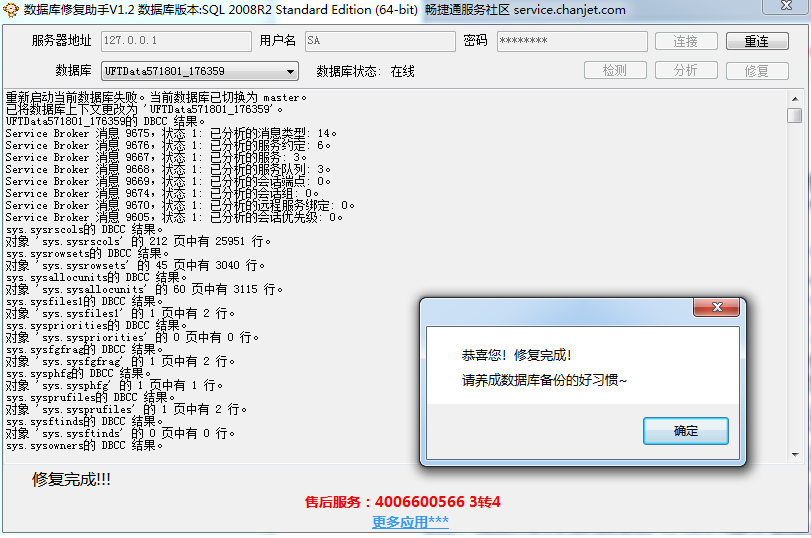Click the 修复完成!!! status text
This screenshot has width=811, height=538.
(71, 480)
